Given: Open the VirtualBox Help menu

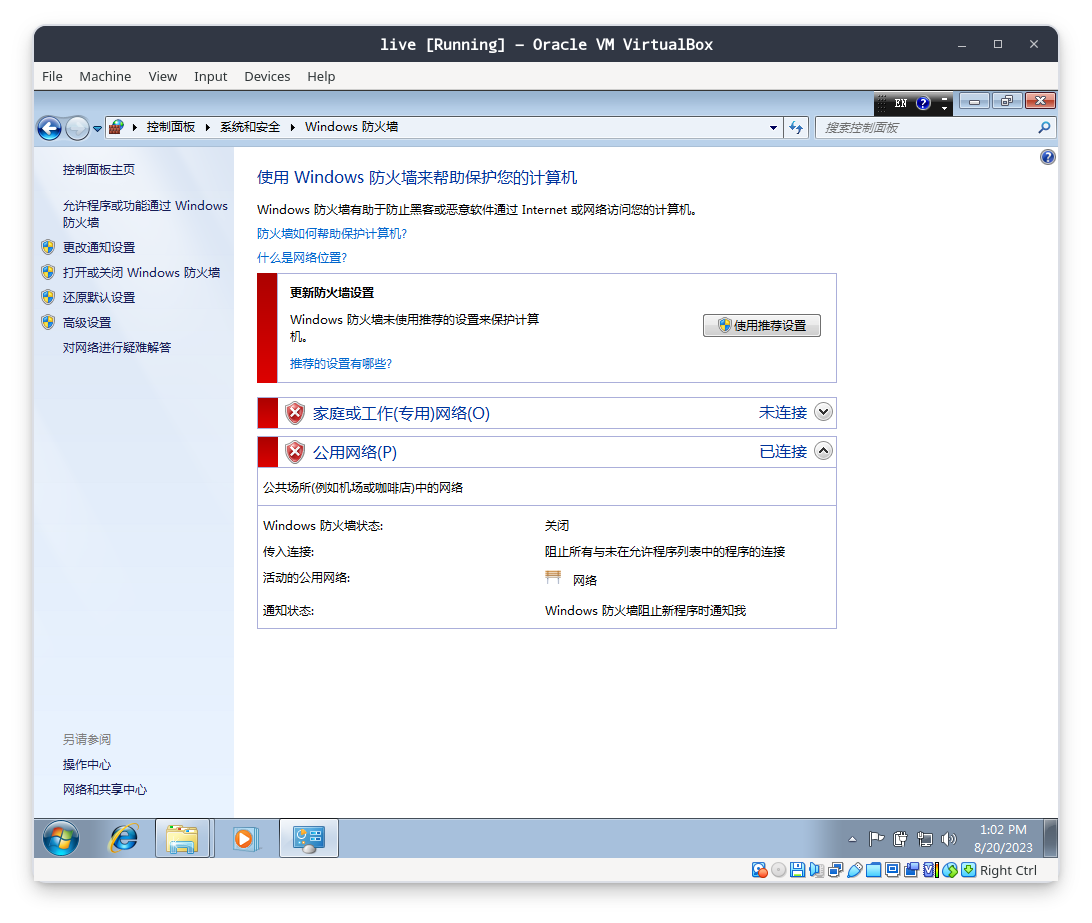Looking at the screenshot, I should (321, 77).
